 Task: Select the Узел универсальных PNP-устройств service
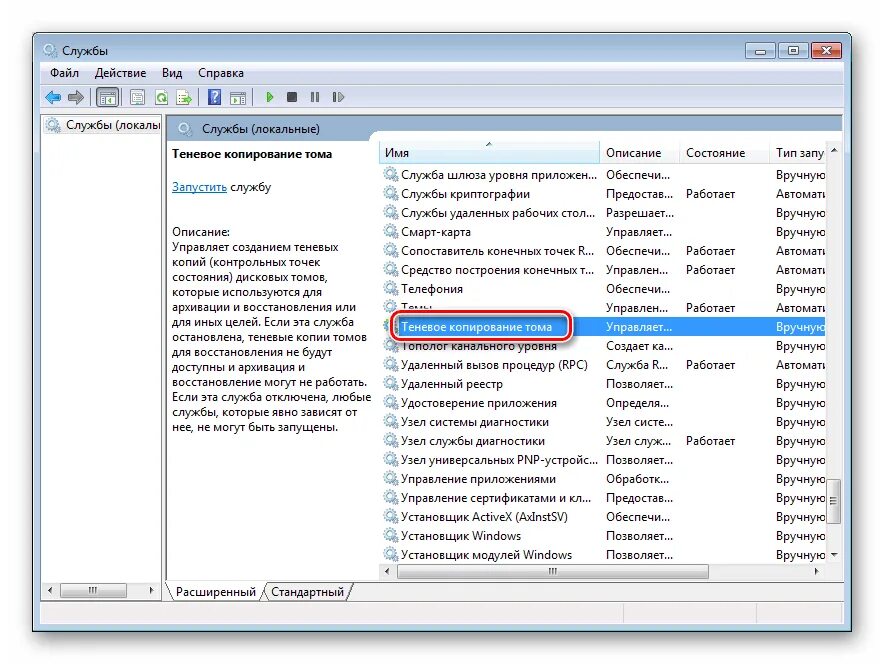pos(603,460)
